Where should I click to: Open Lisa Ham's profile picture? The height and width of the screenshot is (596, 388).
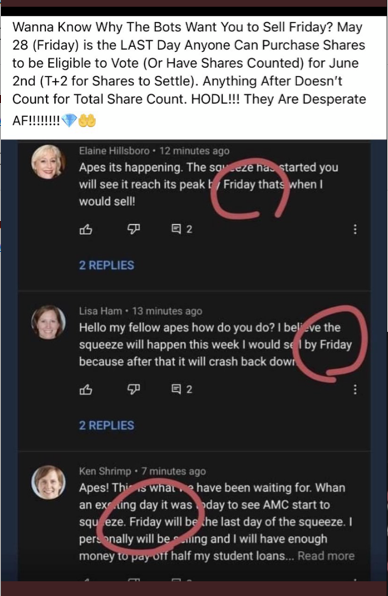click(x=48, y=322)
